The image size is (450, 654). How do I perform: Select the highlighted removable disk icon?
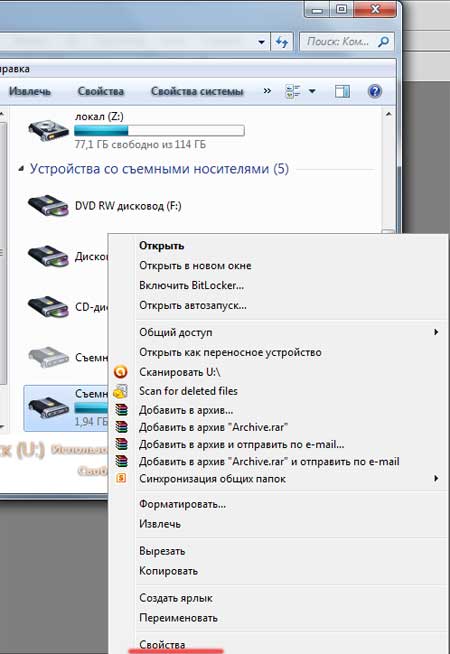coord(48,408)
